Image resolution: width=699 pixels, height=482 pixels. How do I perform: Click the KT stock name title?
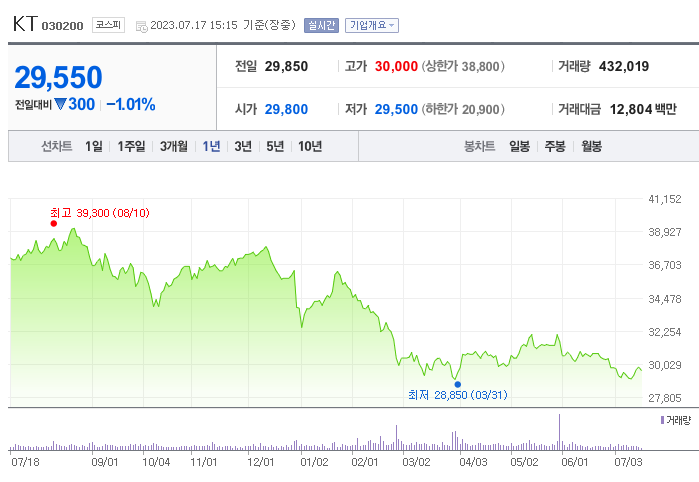click(x=25, y=24)
